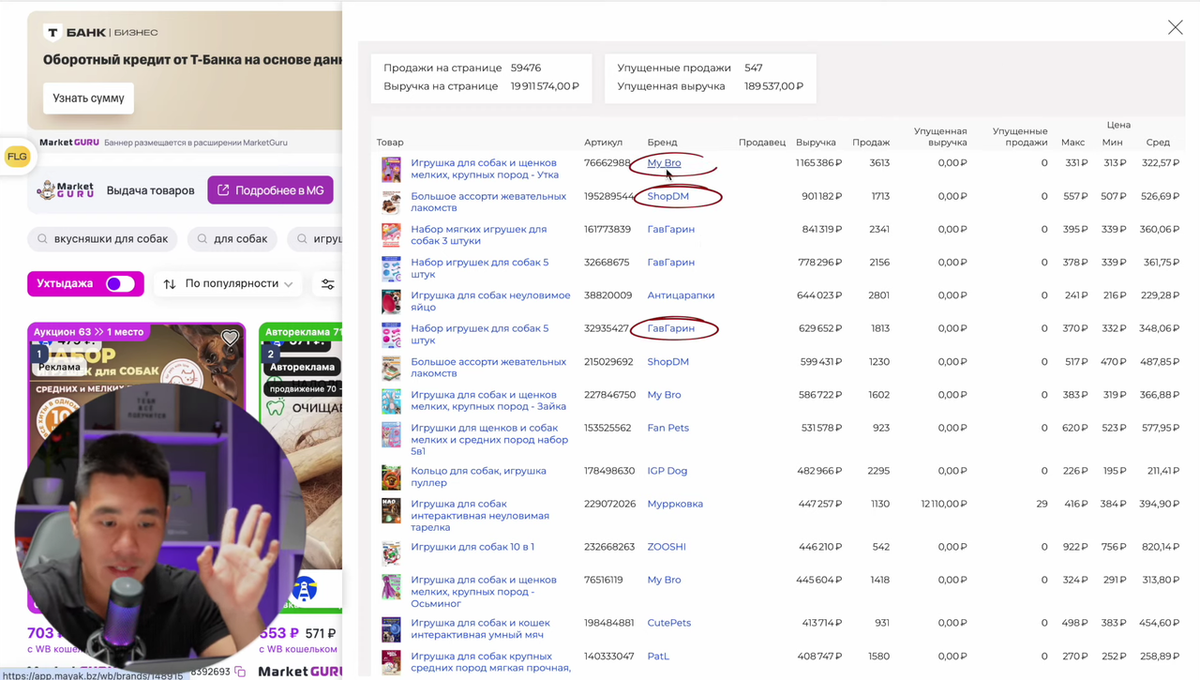
Task: Close the sales table overlay panel
Action: 1175,27
